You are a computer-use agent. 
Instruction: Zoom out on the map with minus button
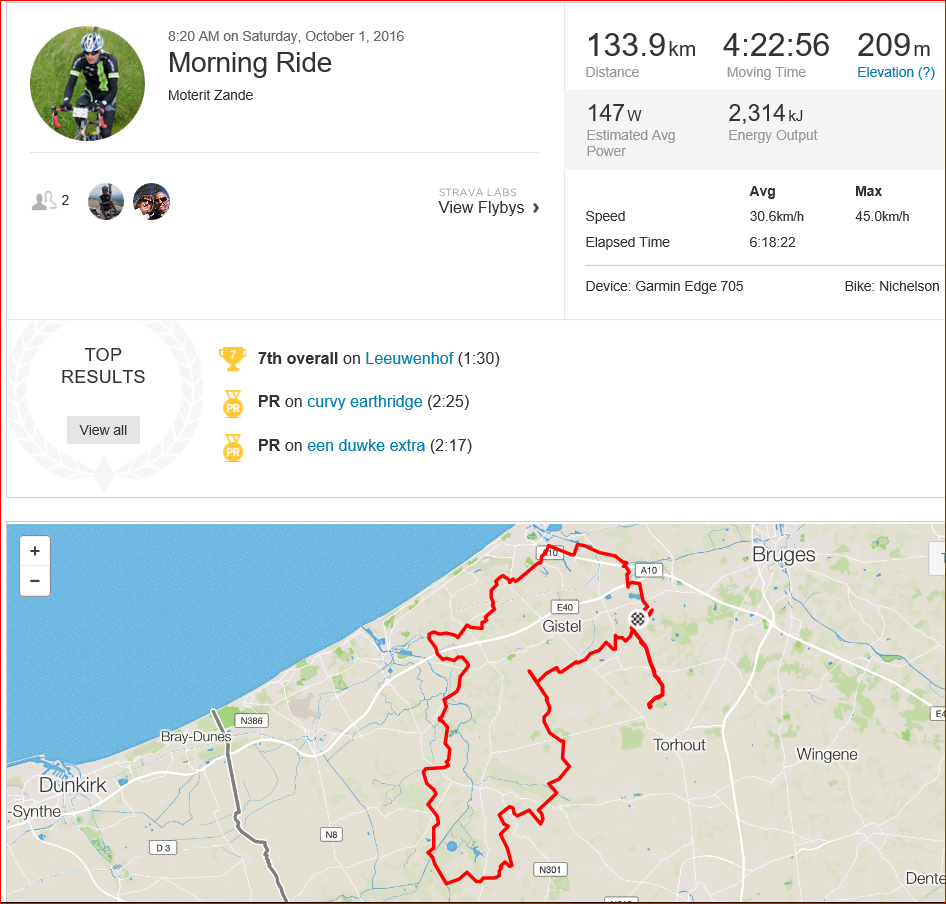coord(35,581)
